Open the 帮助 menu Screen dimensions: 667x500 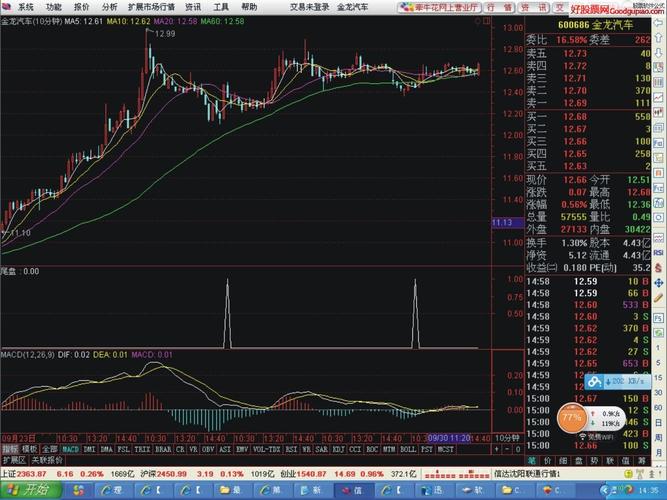(x=249, y=7)
